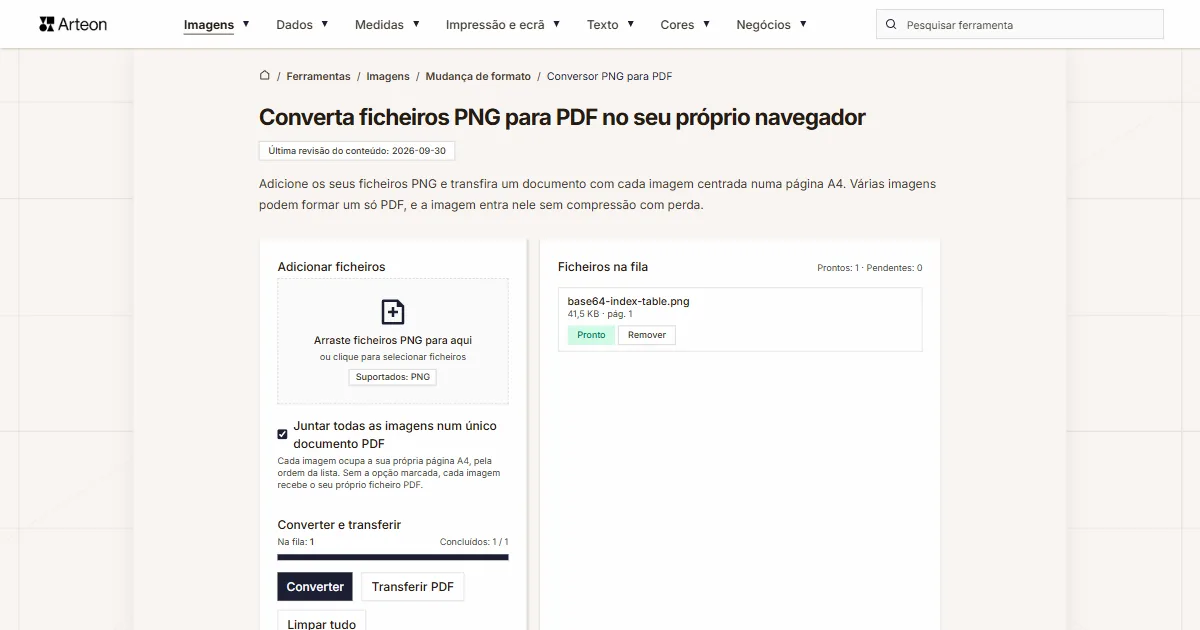1200x630 pixels.
Task: Click the Conversor PNG para PDF breadcrumb text
Action: click(609, 76)
